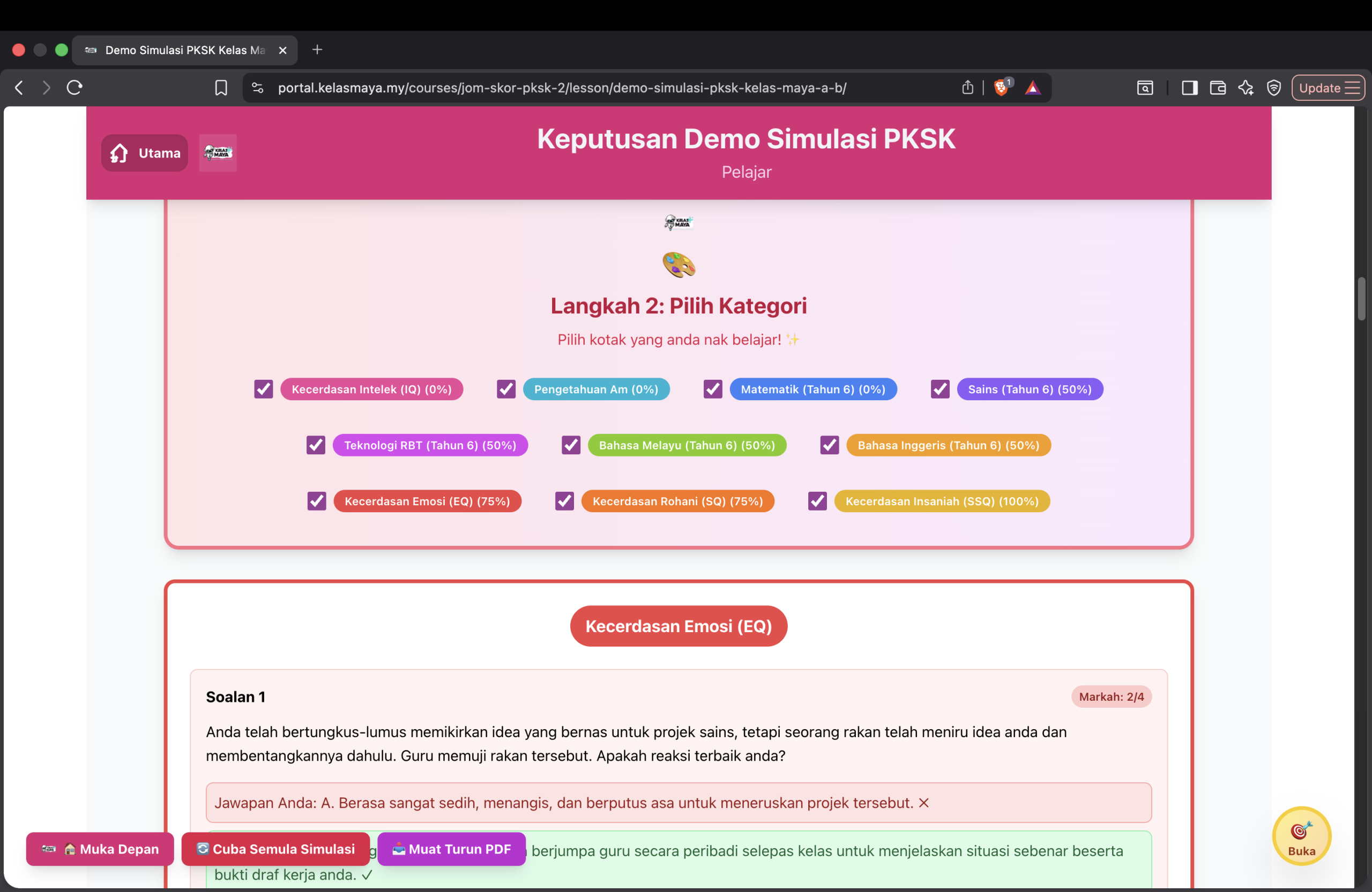The height and width of the screenshot is (892, 1372).
Task: Close the Demo Simulasi PKSK tab
Action: click(x=282, y=50)
